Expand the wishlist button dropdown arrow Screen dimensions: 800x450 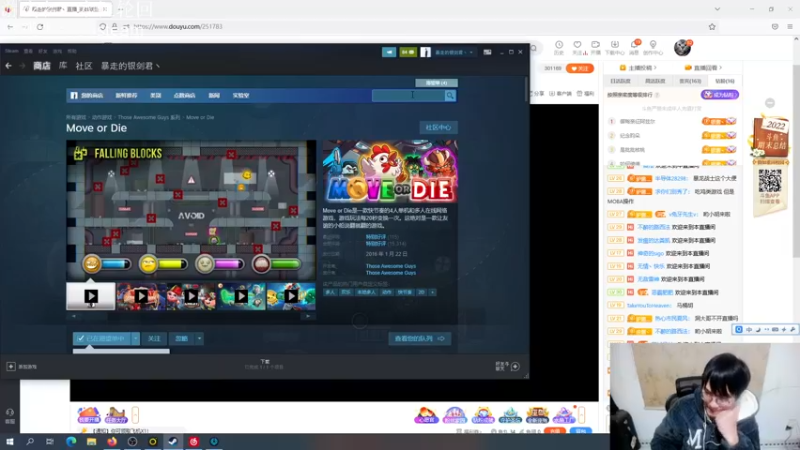[136, 338]
